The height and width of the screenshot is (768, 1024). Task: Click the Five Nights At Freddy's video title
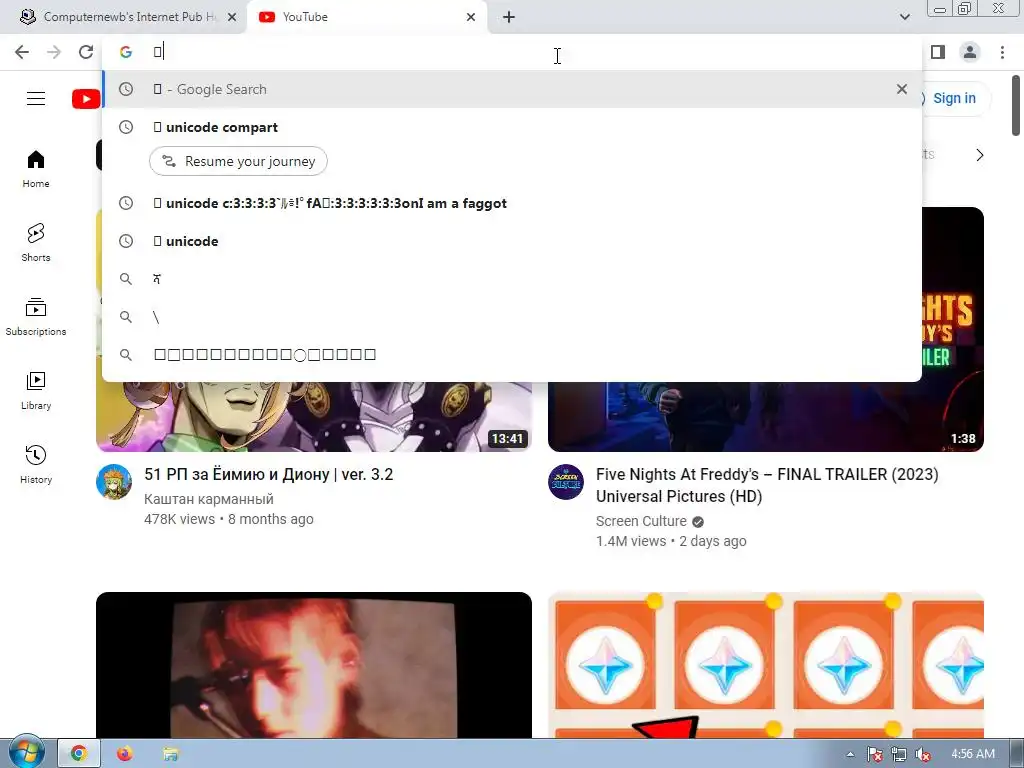[x=767, y=485]
